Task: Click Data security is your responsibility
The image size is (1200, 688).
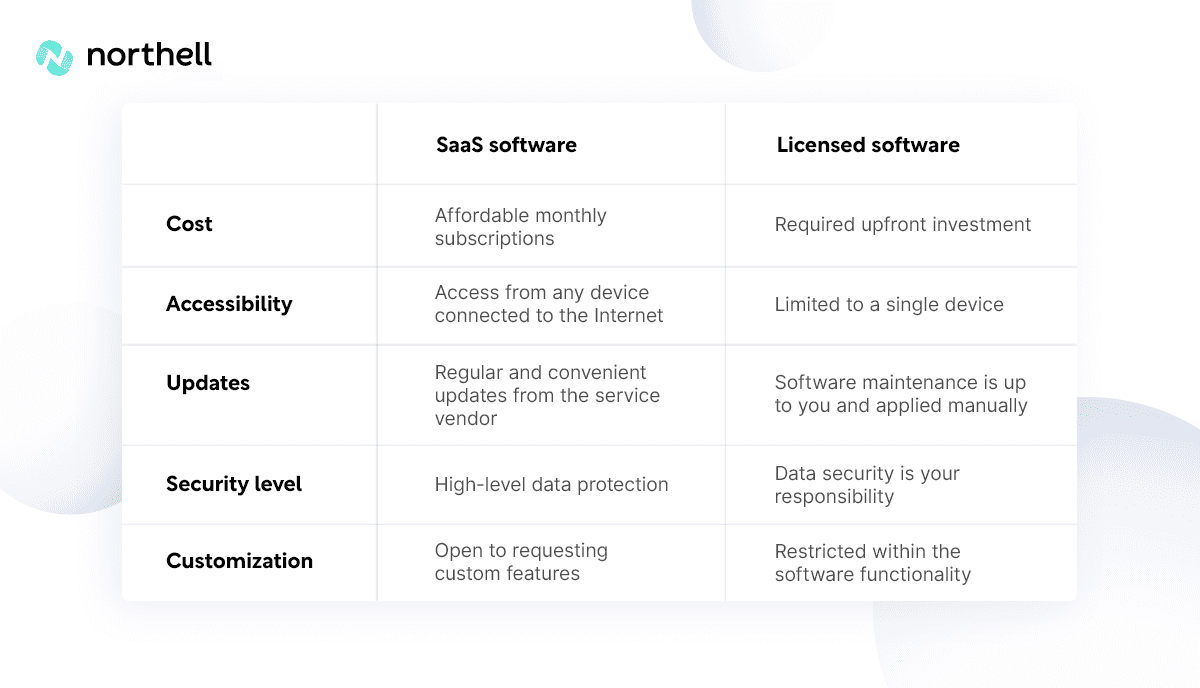Action: tap(867, 485)
